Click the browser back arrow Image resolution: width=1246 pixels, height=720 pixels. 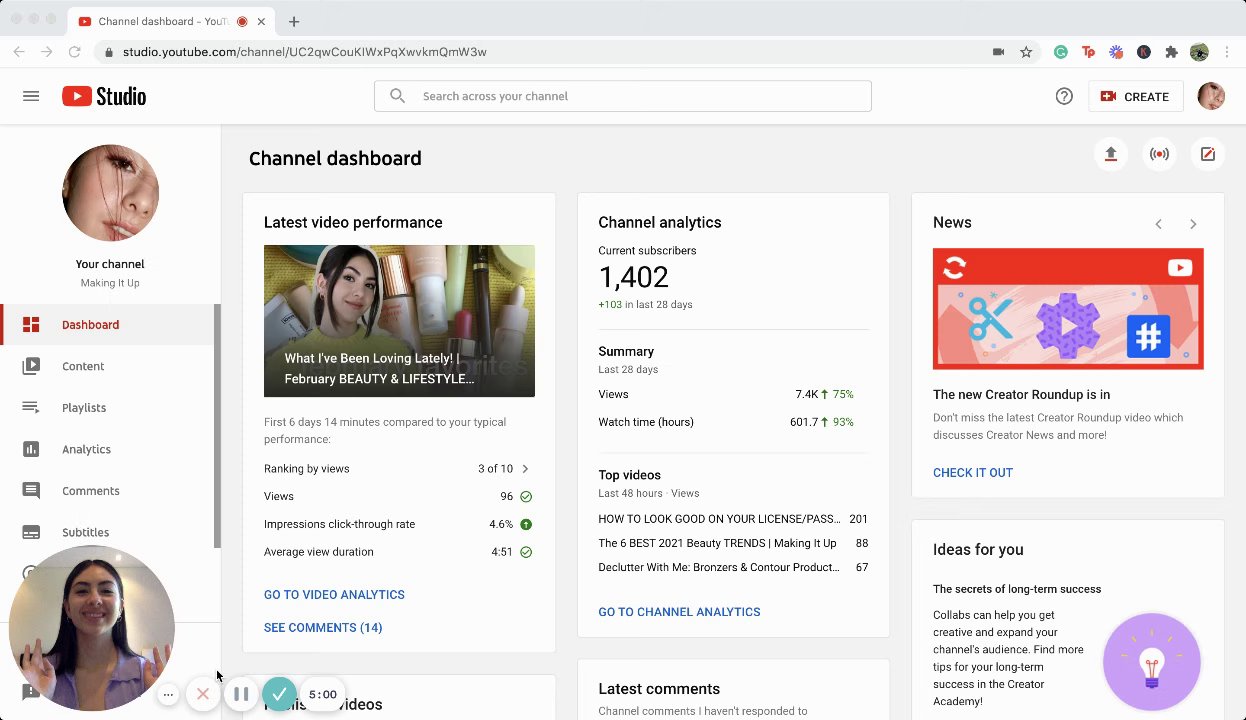pyautogui.click(x=18, y=52)
